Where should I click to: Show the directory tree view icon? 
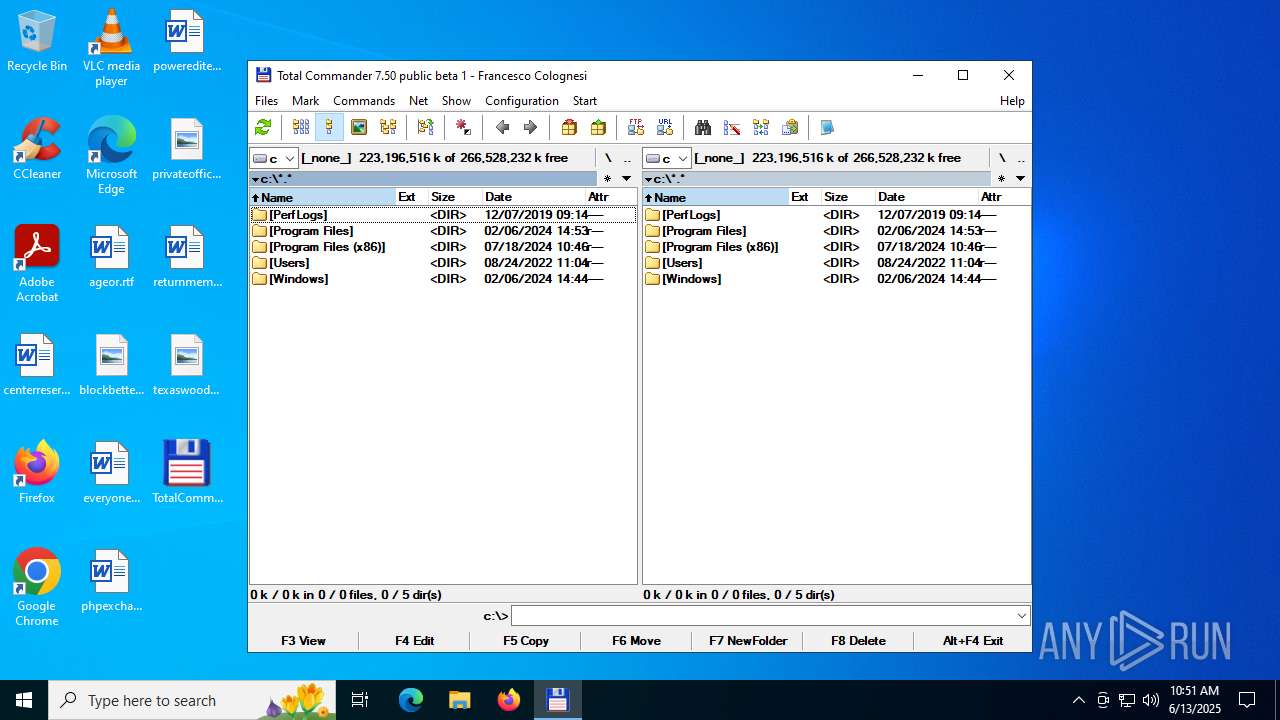[388, 127]
